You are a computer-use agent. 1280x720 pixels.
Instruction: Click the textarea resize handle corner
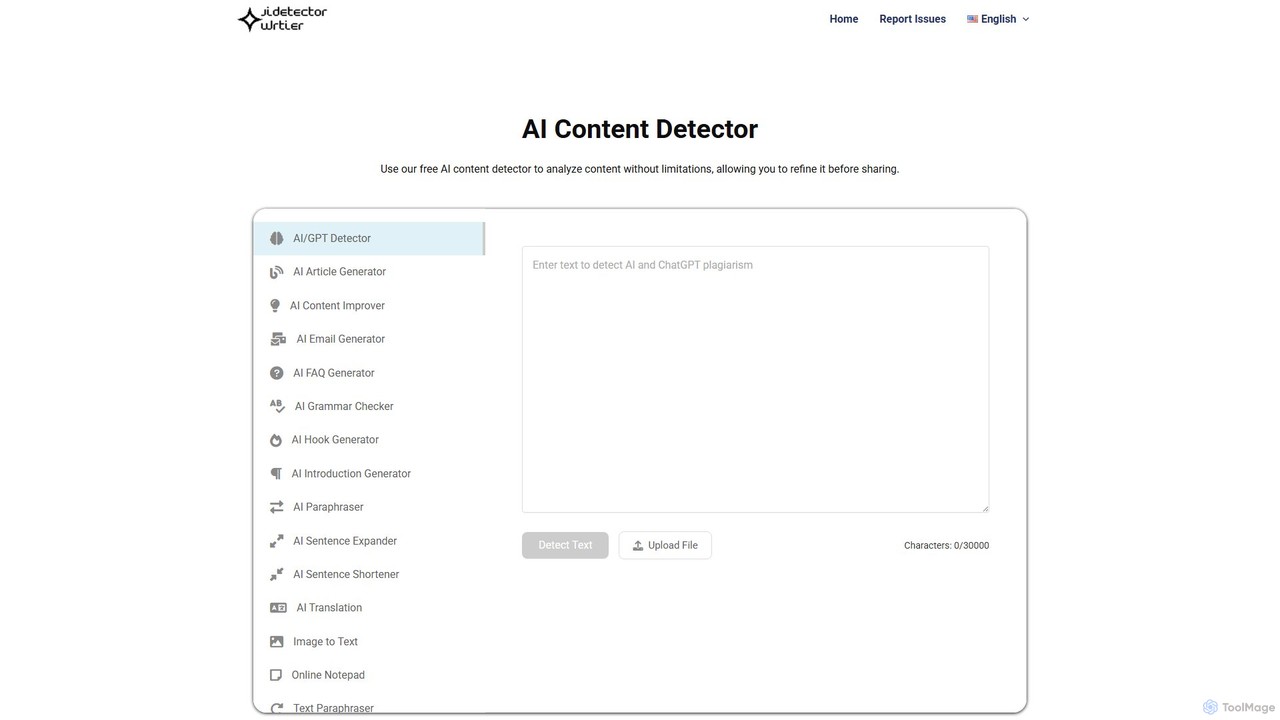(985, 508)
